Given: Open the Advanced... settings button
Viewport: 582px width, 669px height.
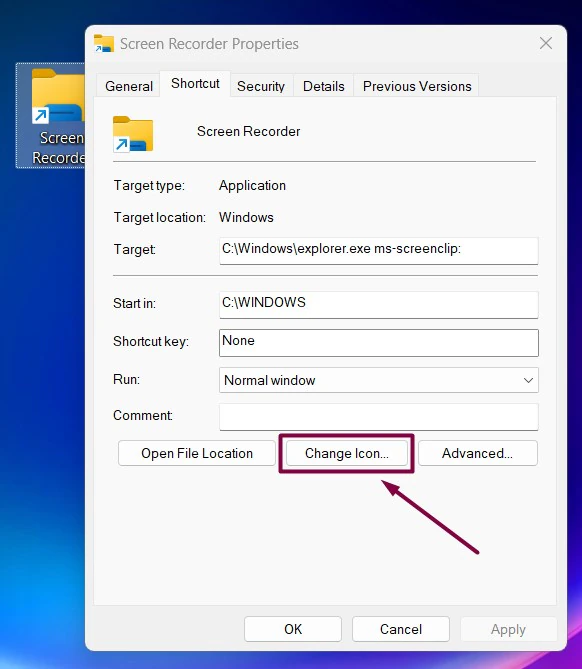Looking at the screenshot, I should pyautogui.click(x=477, y=453).
